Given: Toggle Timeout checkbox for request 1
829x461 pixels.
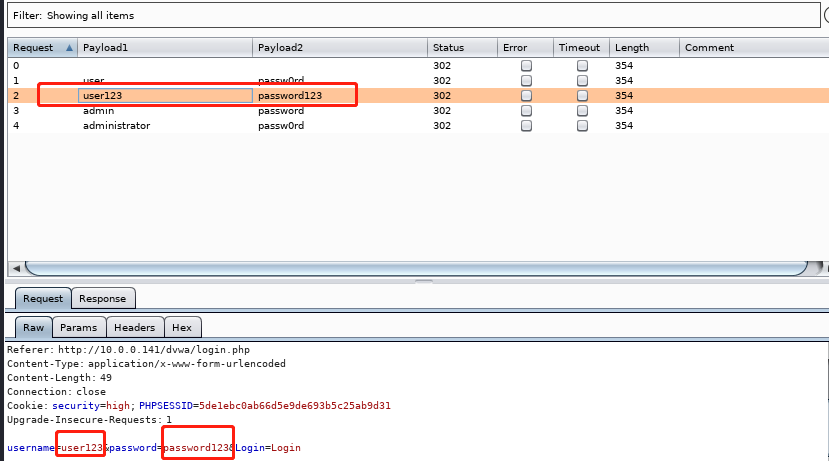Looking at the screenshot, I should 582,80.
